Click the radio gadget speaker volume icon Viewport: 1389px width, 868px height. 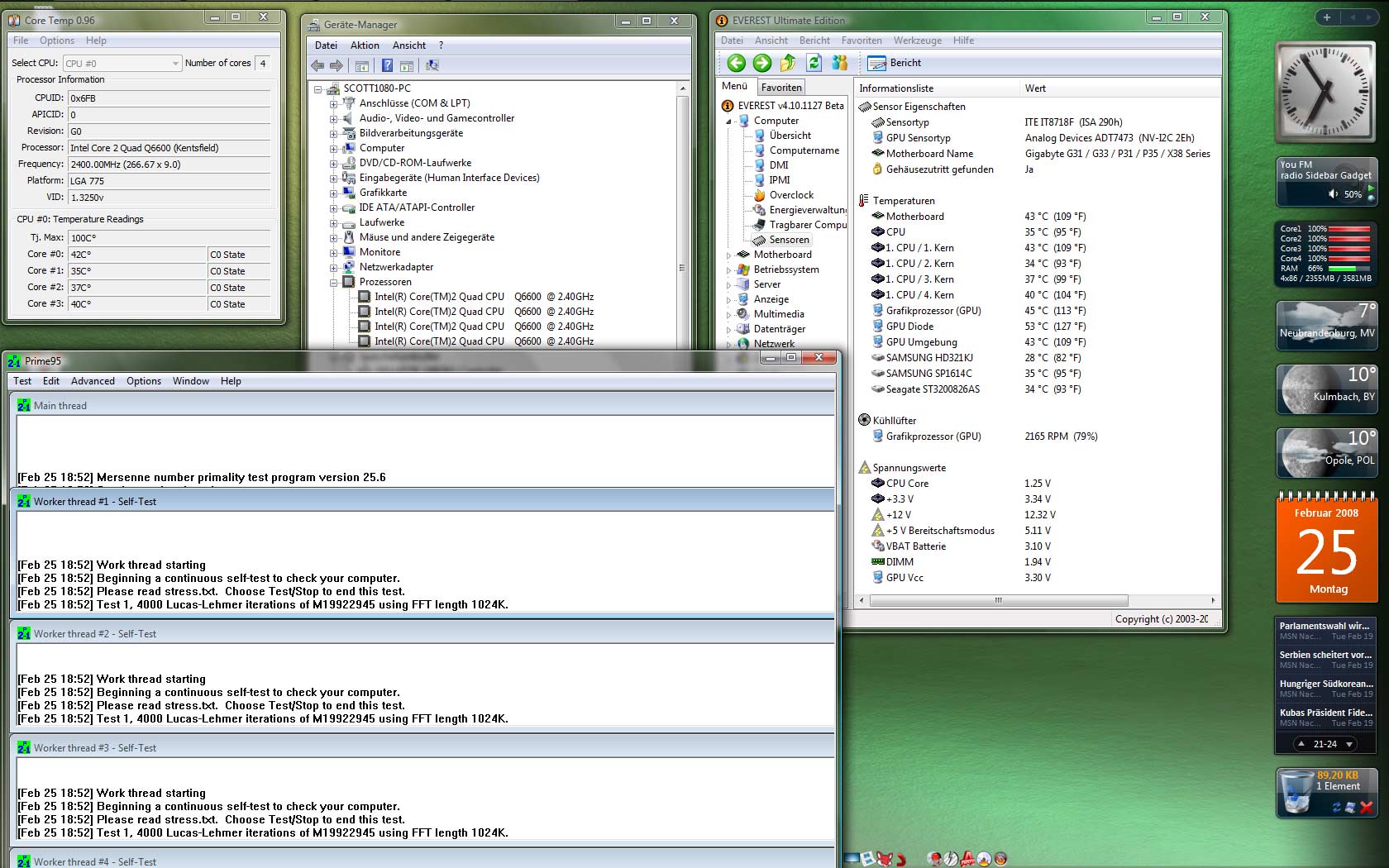(1333, 194)
